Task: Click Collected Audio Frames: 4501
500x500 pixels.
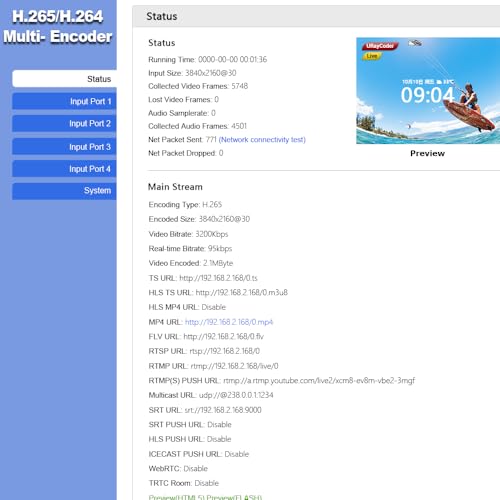Action: click(x=197, y=126)
